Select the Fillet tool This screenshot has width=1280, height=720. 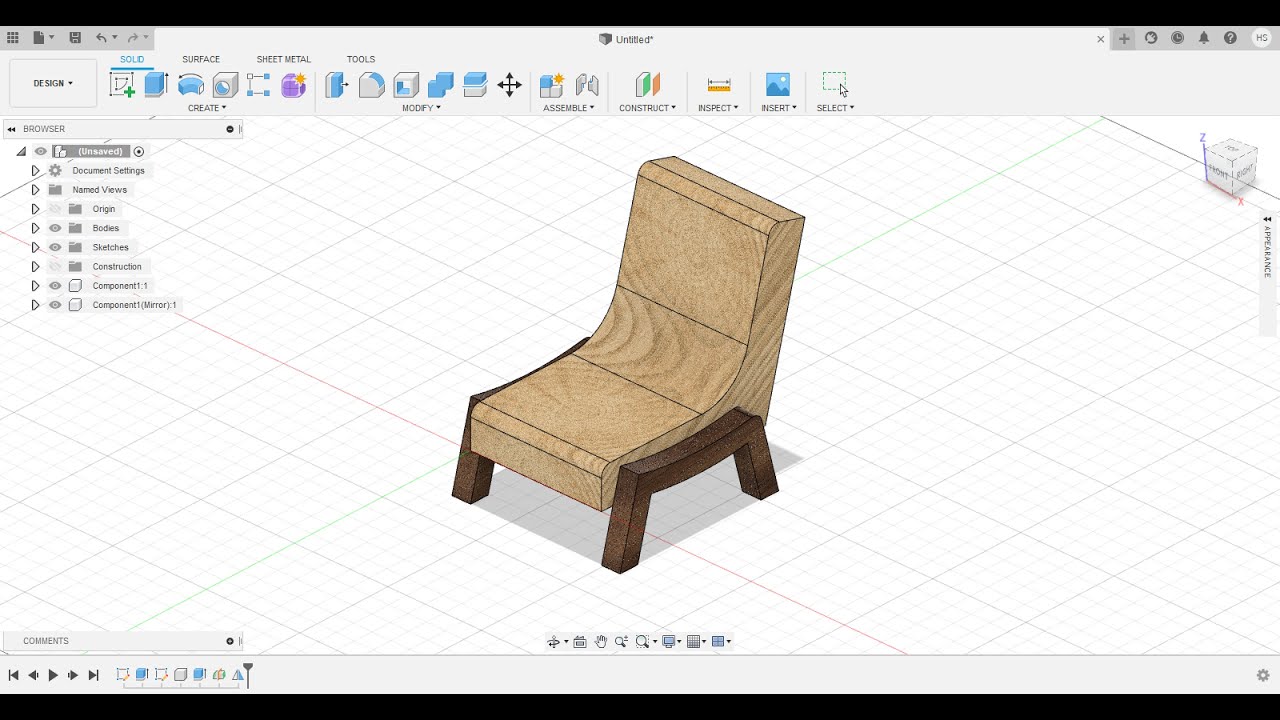(371, 85)
